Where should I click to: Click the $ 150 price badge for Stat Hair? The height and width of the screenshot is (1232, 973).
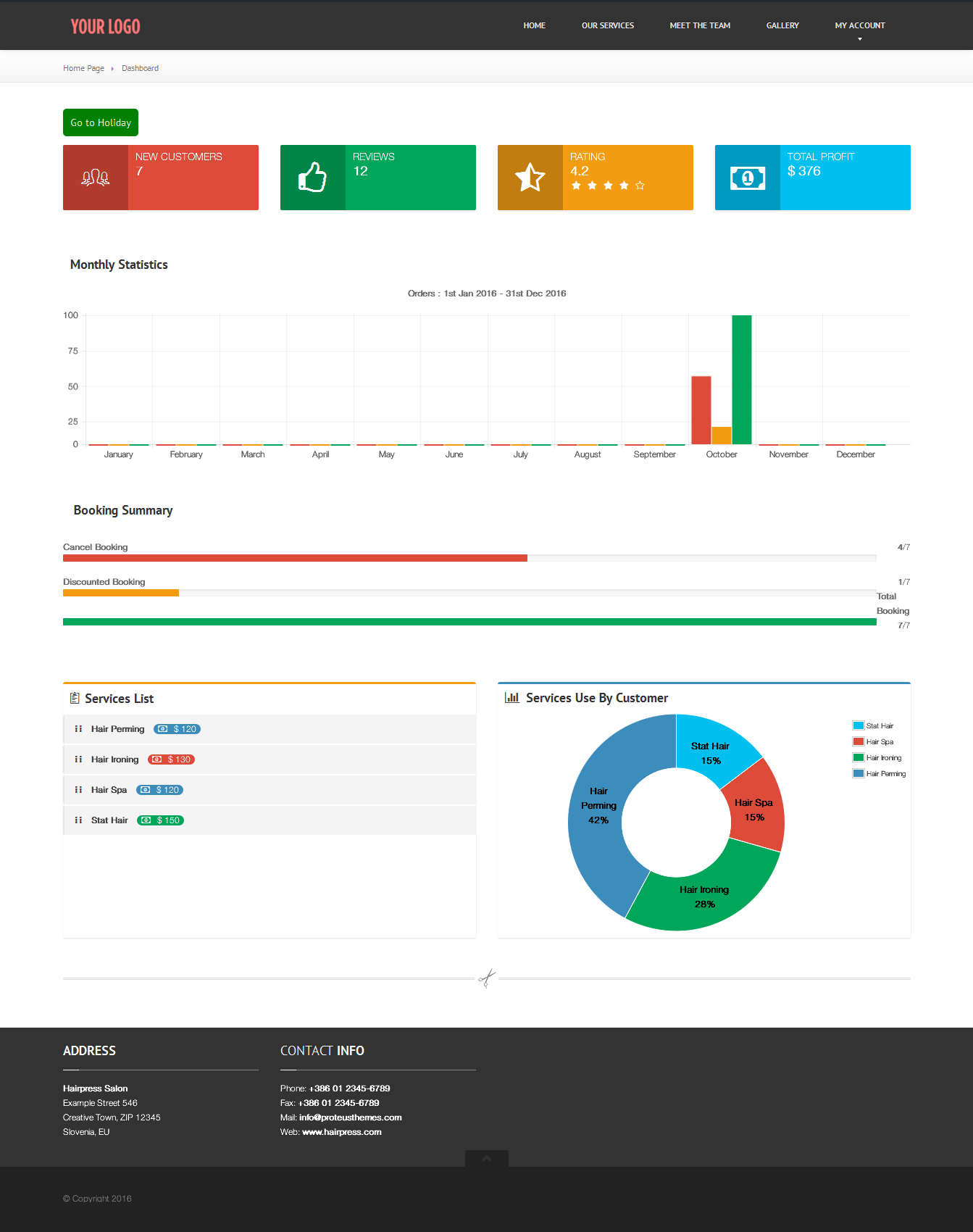(x=161, y=820)
